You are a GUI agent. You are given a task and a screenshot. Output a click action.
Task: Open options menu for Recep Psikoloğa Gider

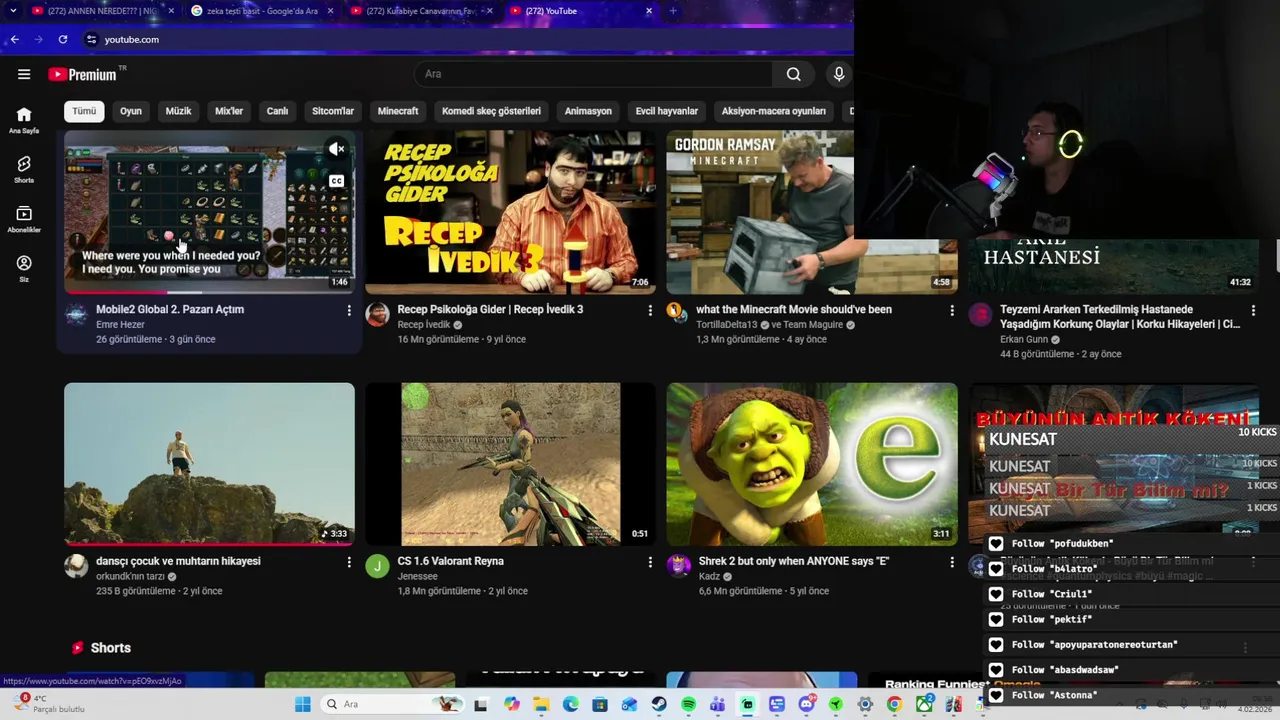click(650, 311)
